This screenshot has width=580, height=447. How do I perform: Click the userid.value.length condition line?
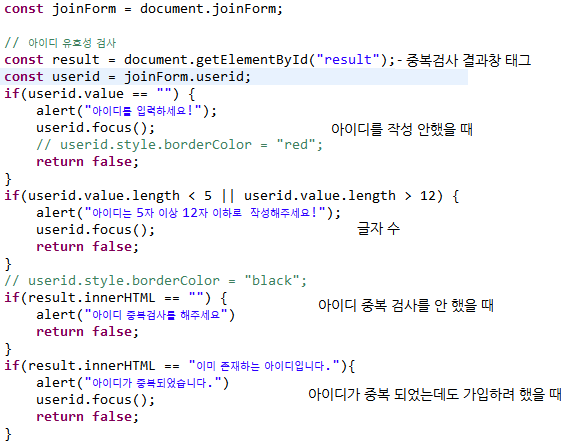pyautogui.click(x=232, y=196)
